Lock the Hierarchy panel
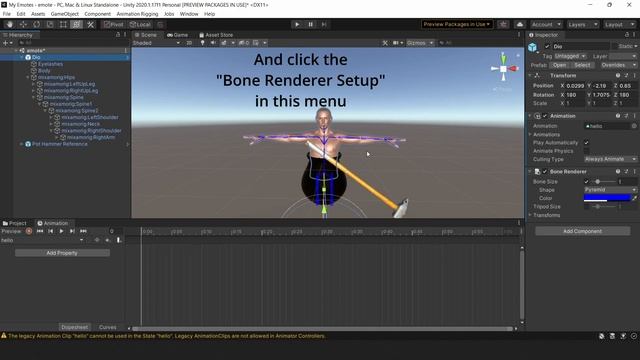640x360 pixels. [x=118, y=35]
